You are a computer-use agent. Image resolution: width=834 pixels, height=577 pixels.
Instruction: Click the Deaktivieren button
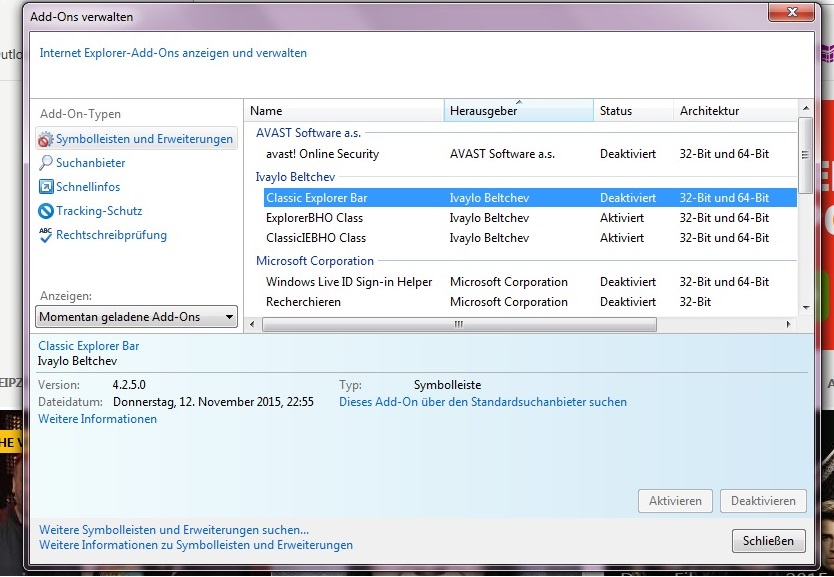click(763, 501)
